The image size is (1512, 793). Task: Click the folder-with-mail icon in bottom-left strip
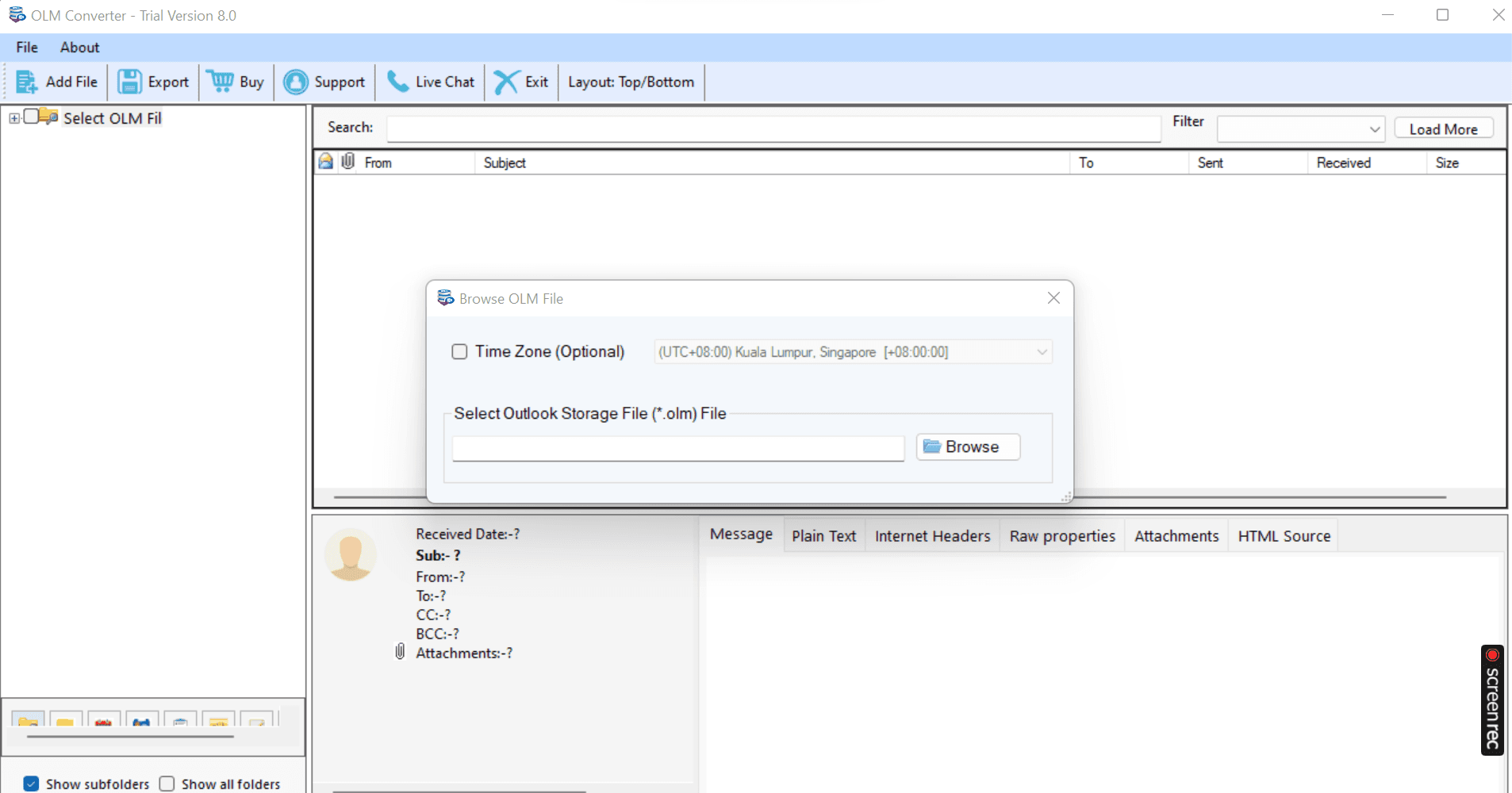tap(28, 719)
